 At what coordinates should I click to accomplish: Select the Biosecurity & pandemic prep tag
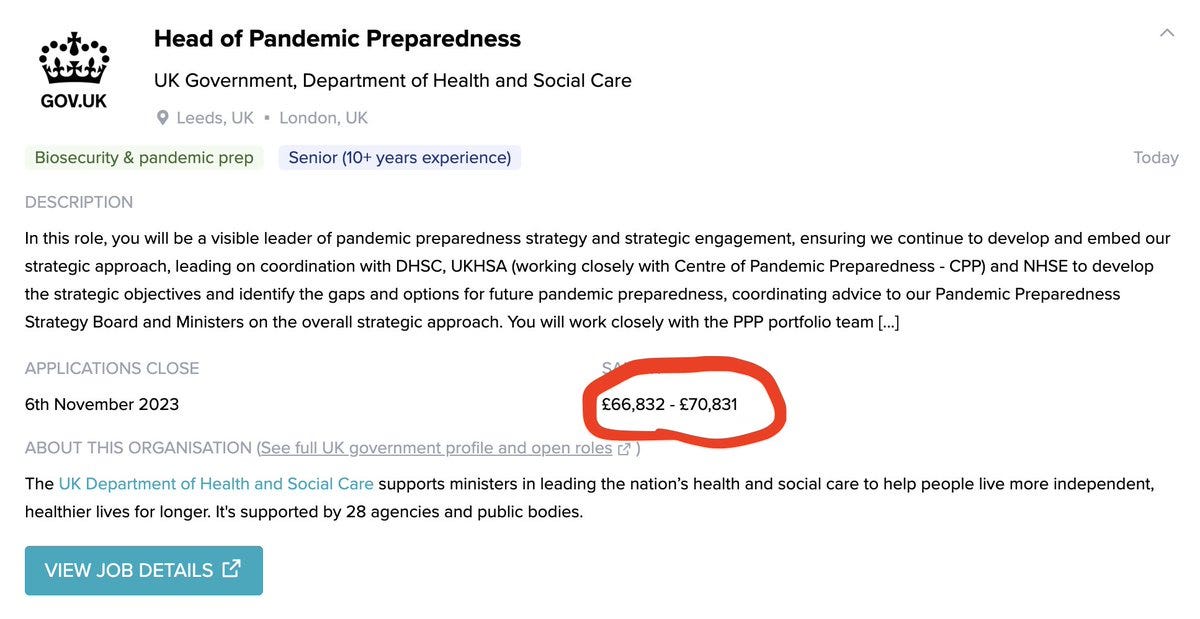pyautogui.click(x=144, y=157)
